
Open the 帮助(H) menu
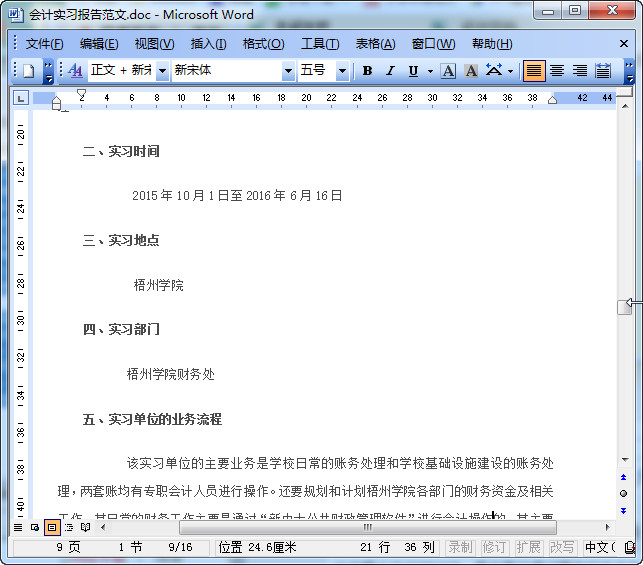tap(492, 44)
